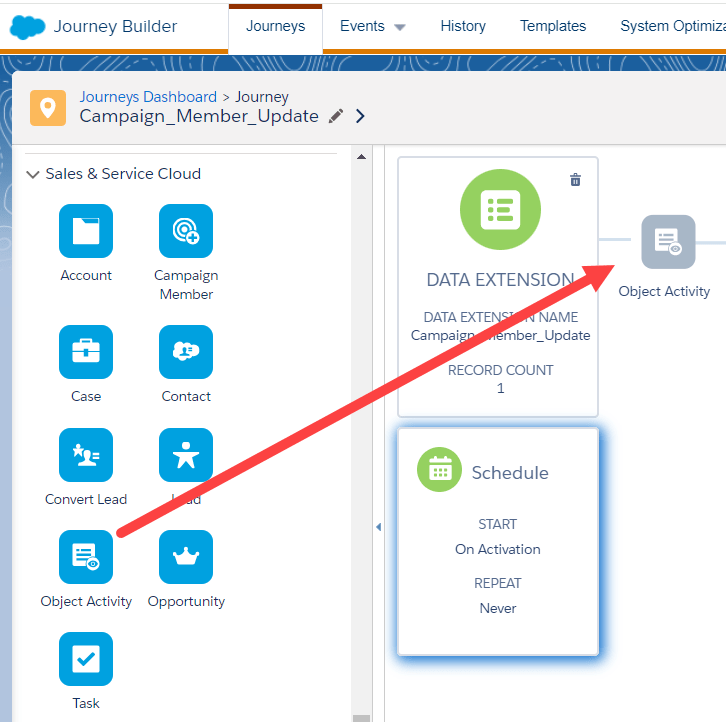
Task: Go to Journeys Dashboard breadcrumb link
Action: tap(148, 97)
